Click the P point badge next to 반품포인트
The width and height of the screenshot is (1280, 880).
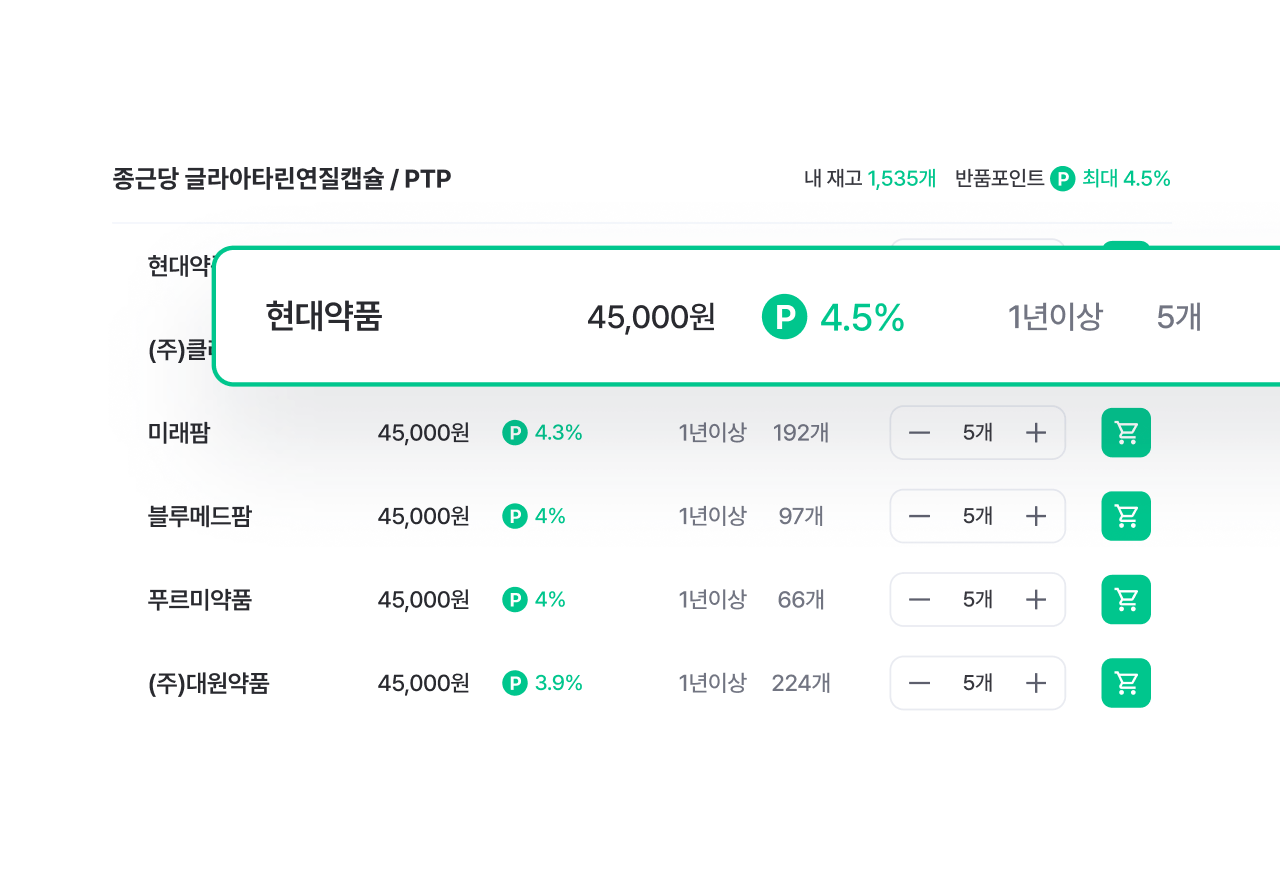pos(1063,178)
